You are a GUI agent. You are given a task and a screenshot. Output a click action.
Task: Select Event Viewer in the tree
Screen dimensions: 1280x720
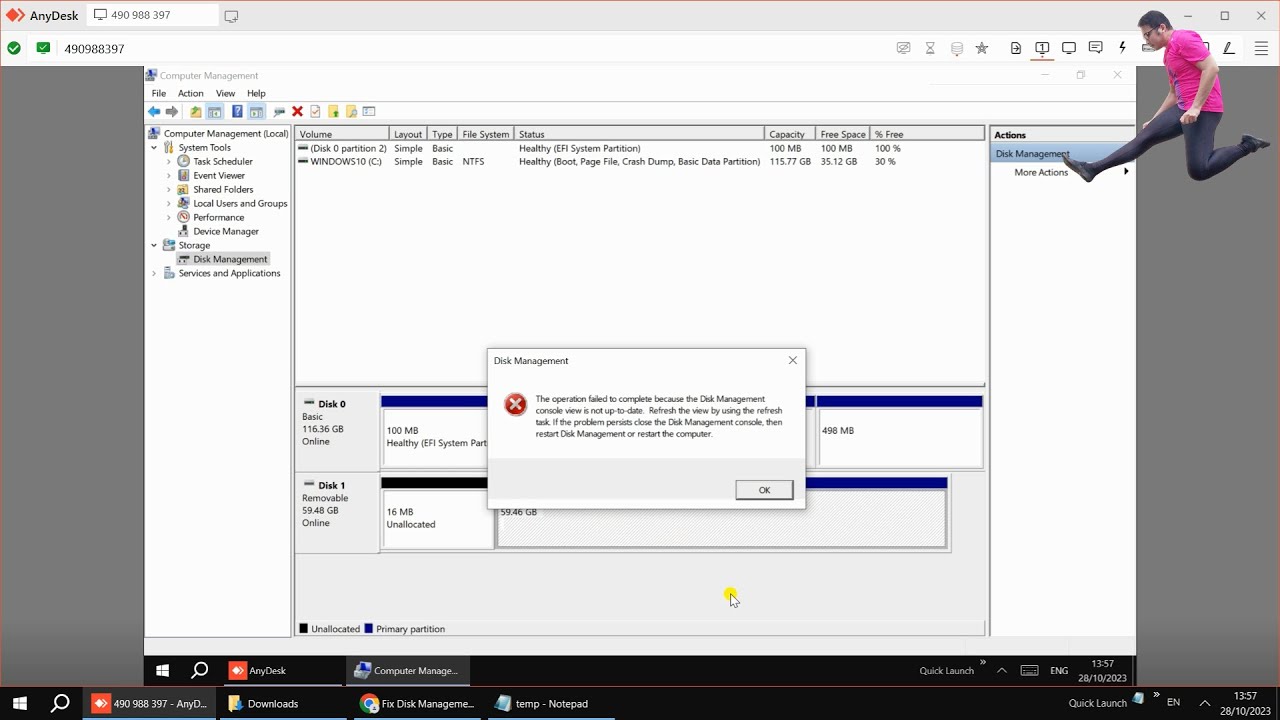pyautogui.click(x=219, y=175)
